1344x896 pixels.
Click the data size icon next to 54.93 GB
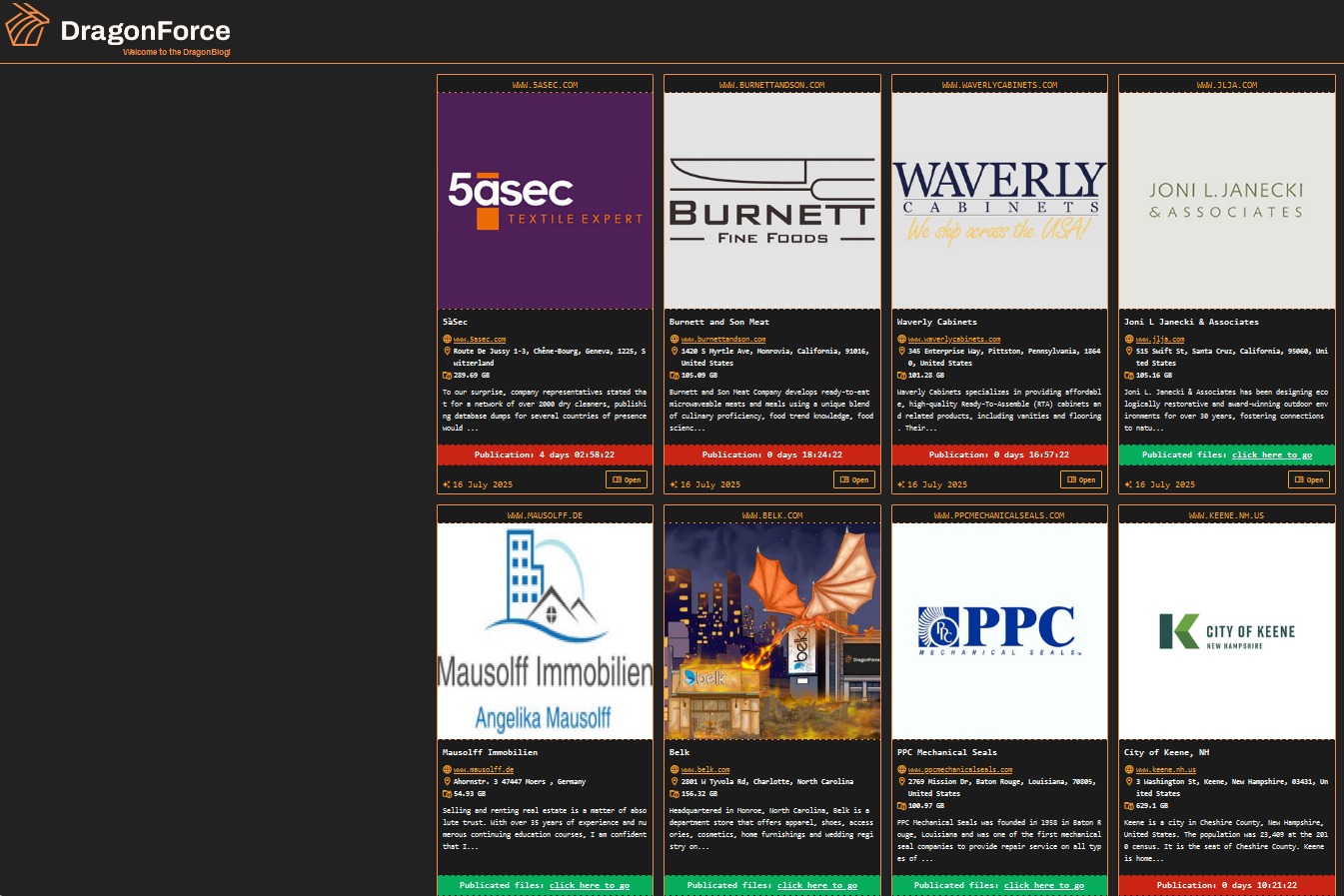(447, 794)
